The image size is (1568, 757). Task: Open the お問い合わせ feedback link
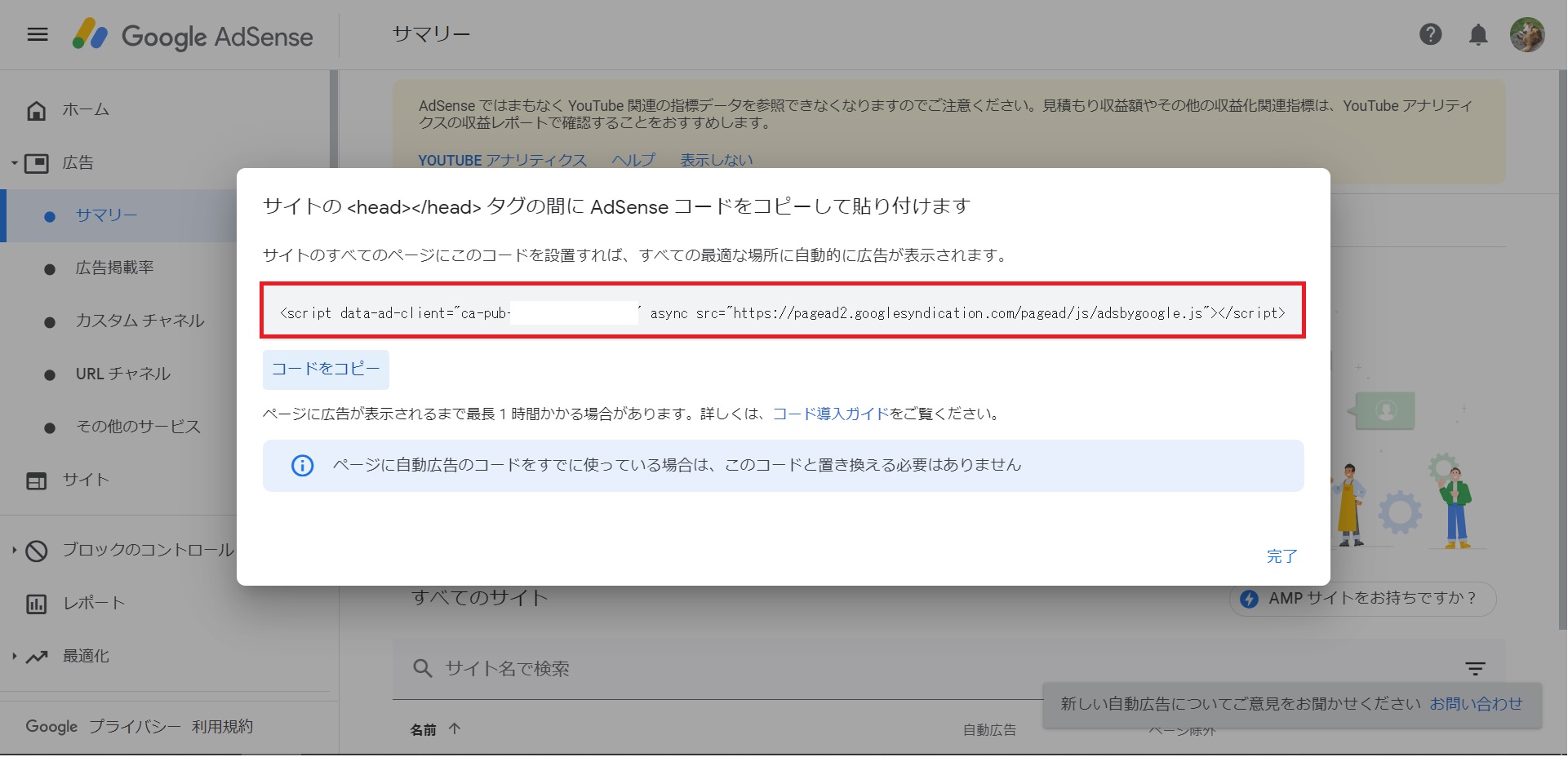1476,704
